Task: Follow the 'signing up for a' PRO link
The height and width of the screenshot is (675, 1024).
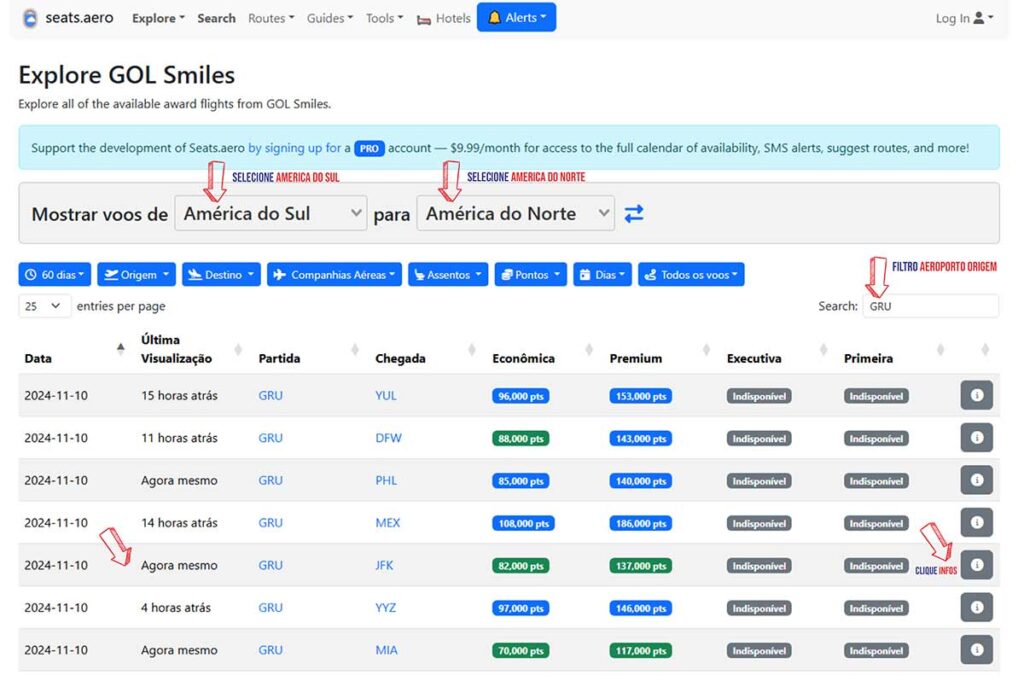Action: 299,148
